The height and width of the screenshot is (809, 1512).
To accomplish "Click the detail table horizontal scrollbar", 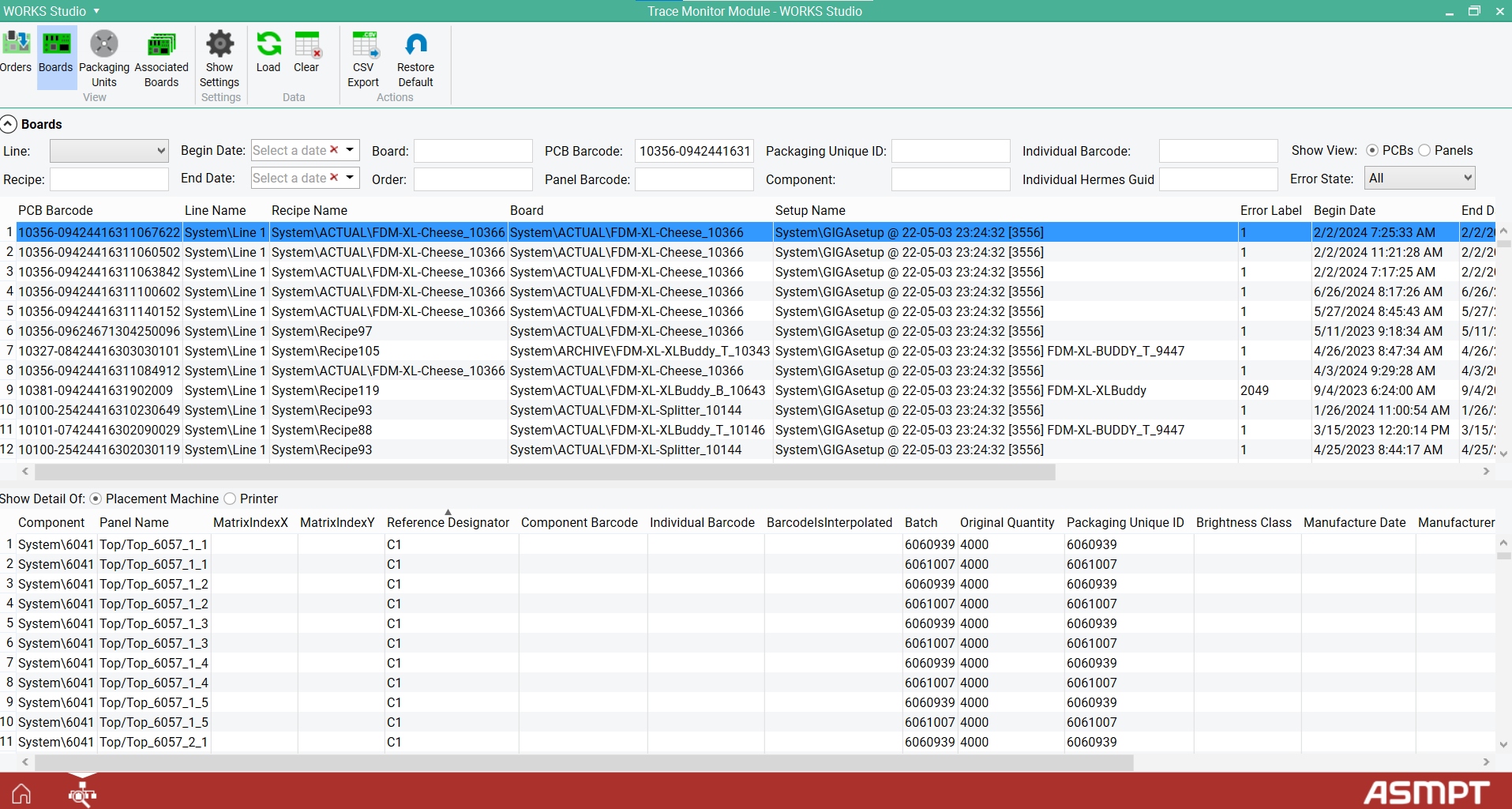I will [x=584, y=762].
